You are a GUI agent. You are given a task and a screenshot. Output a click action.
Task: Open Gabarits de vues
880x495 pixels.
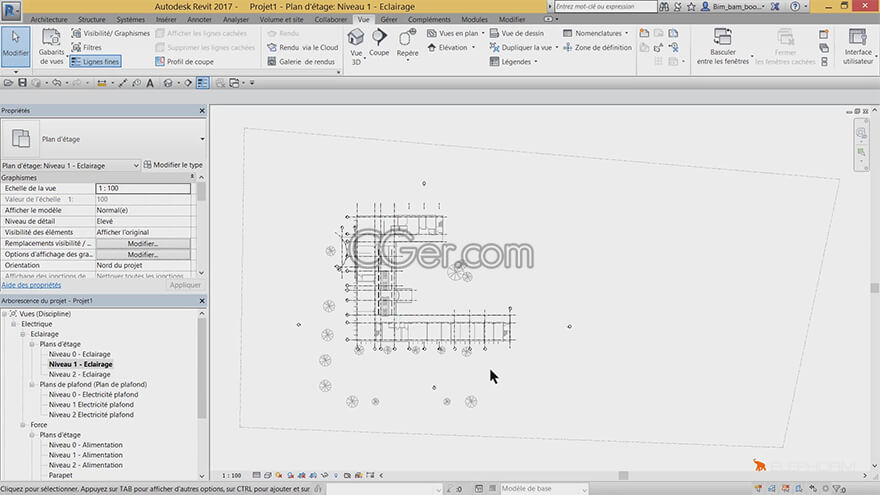point(51,47)
